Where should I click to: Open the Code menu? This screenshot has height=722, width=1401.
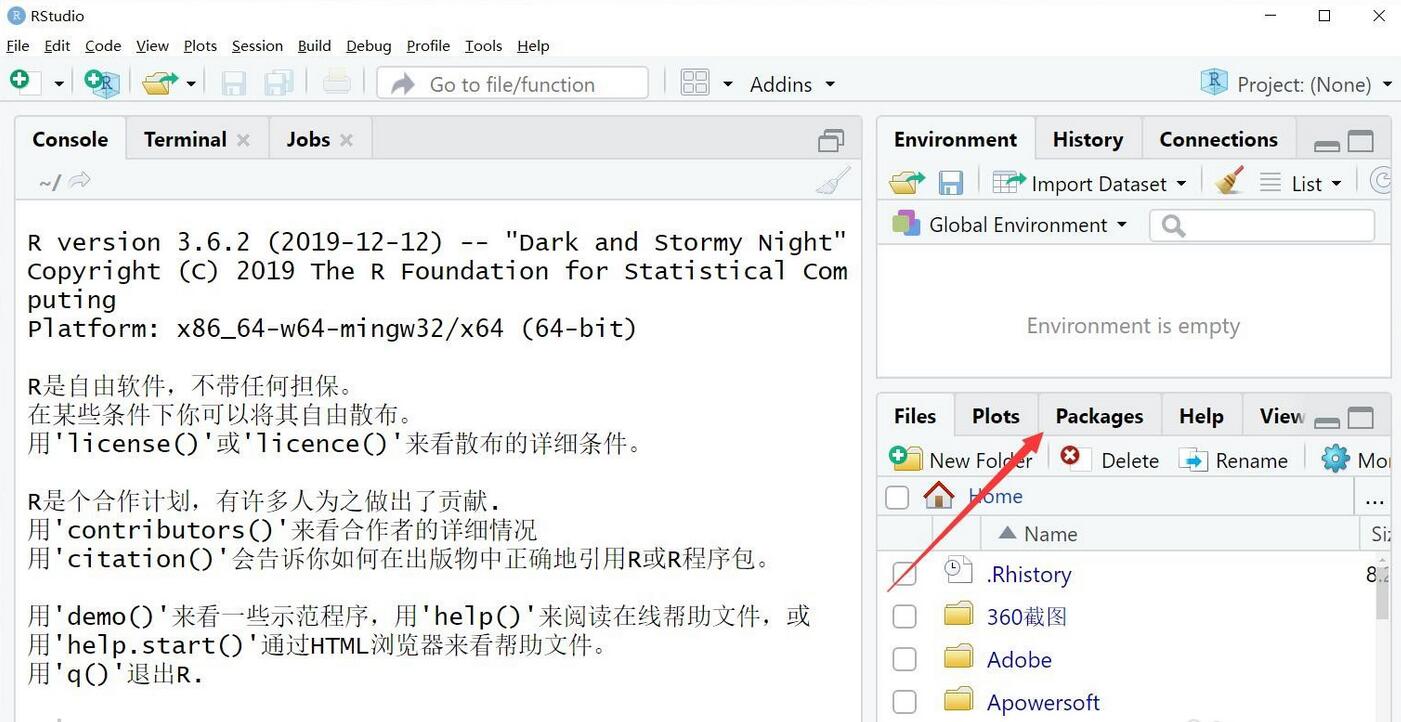(103, 46)
